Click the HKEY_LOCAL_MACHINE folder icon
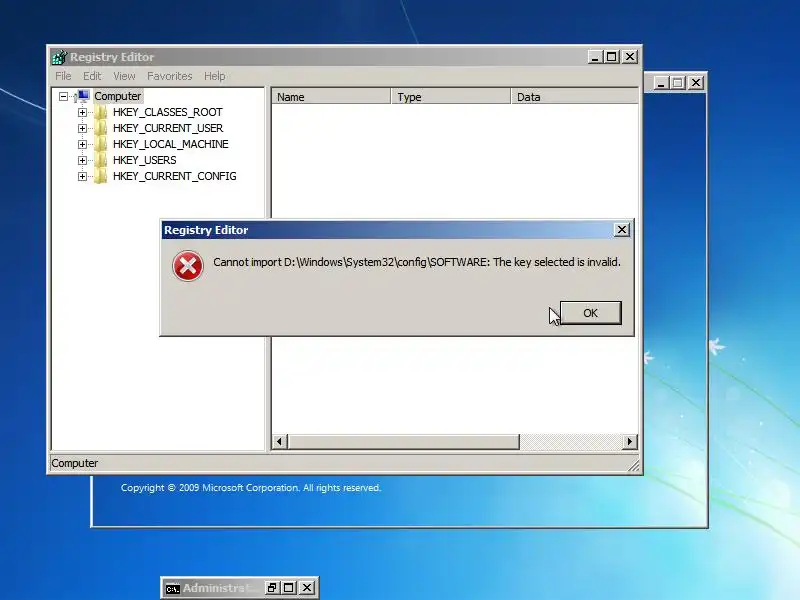This screenshot has height=600, width=800. point(101,144)
